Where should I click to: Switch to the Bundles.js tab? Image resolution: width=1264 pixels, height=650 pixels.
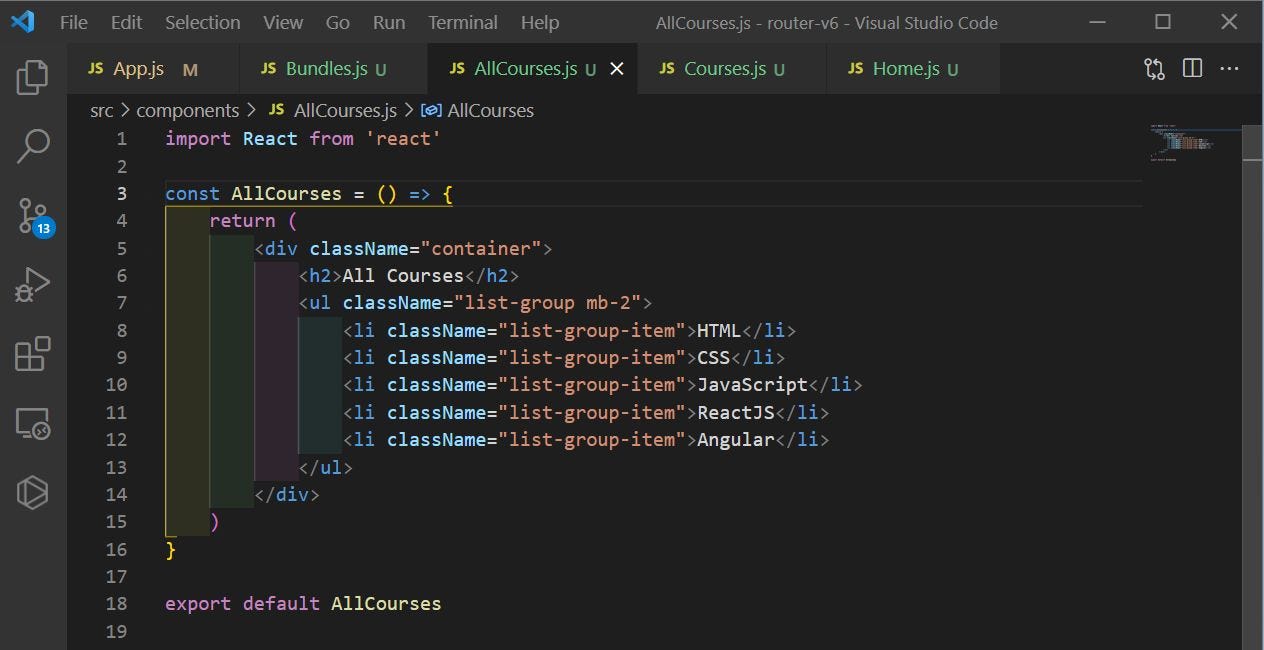click(333, 69)
